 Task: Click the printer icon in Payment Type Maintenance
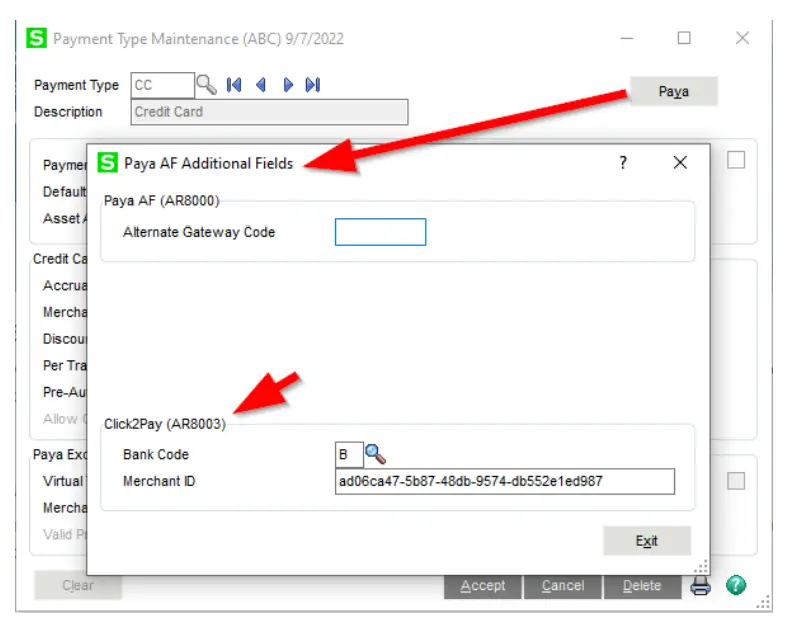point(700,586)
